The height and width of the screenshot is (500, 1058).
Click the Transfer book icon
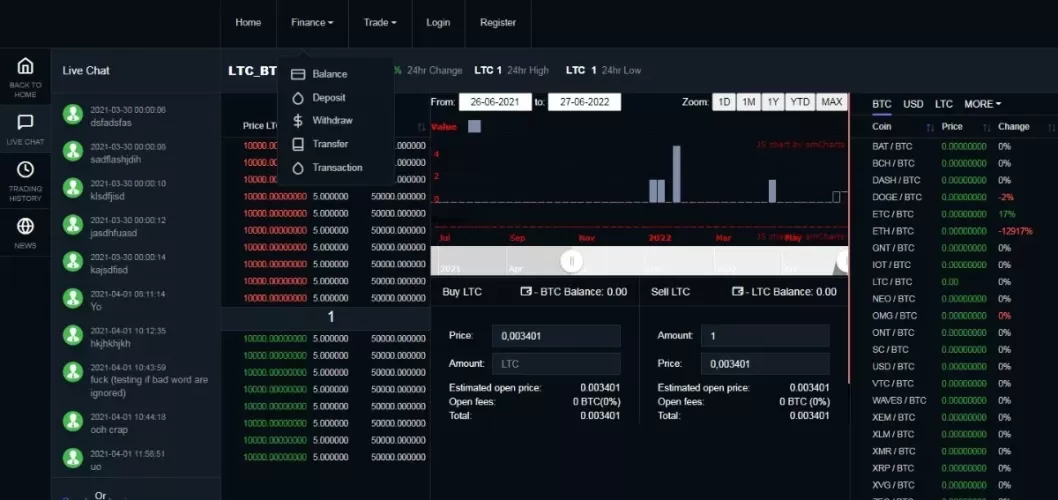(x=298, y=144)
